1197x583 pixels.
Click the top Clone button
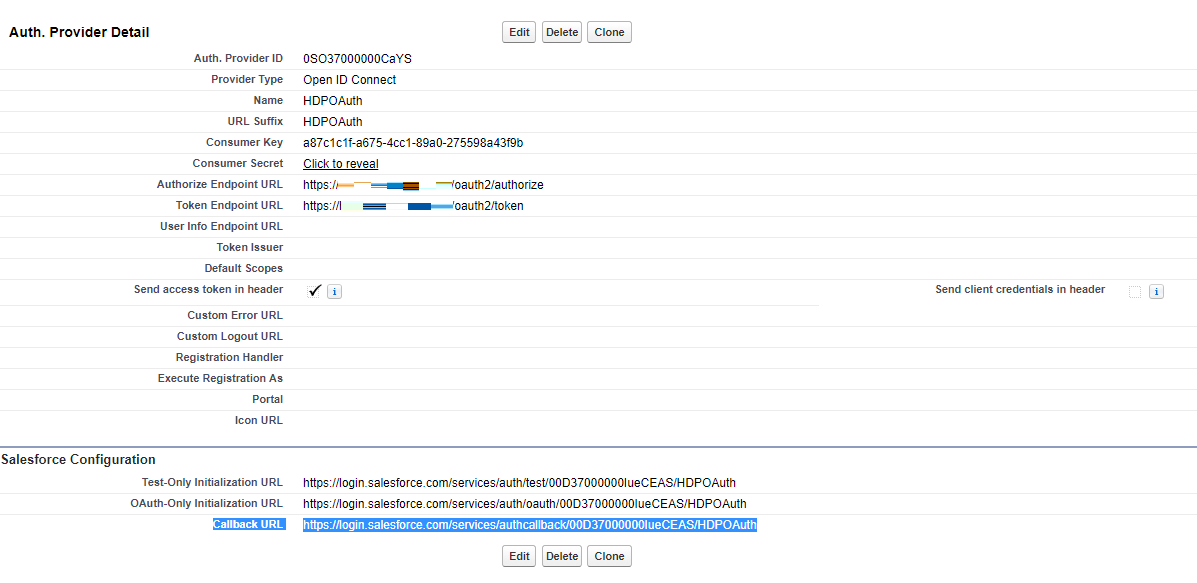click(x=609, y=32)
